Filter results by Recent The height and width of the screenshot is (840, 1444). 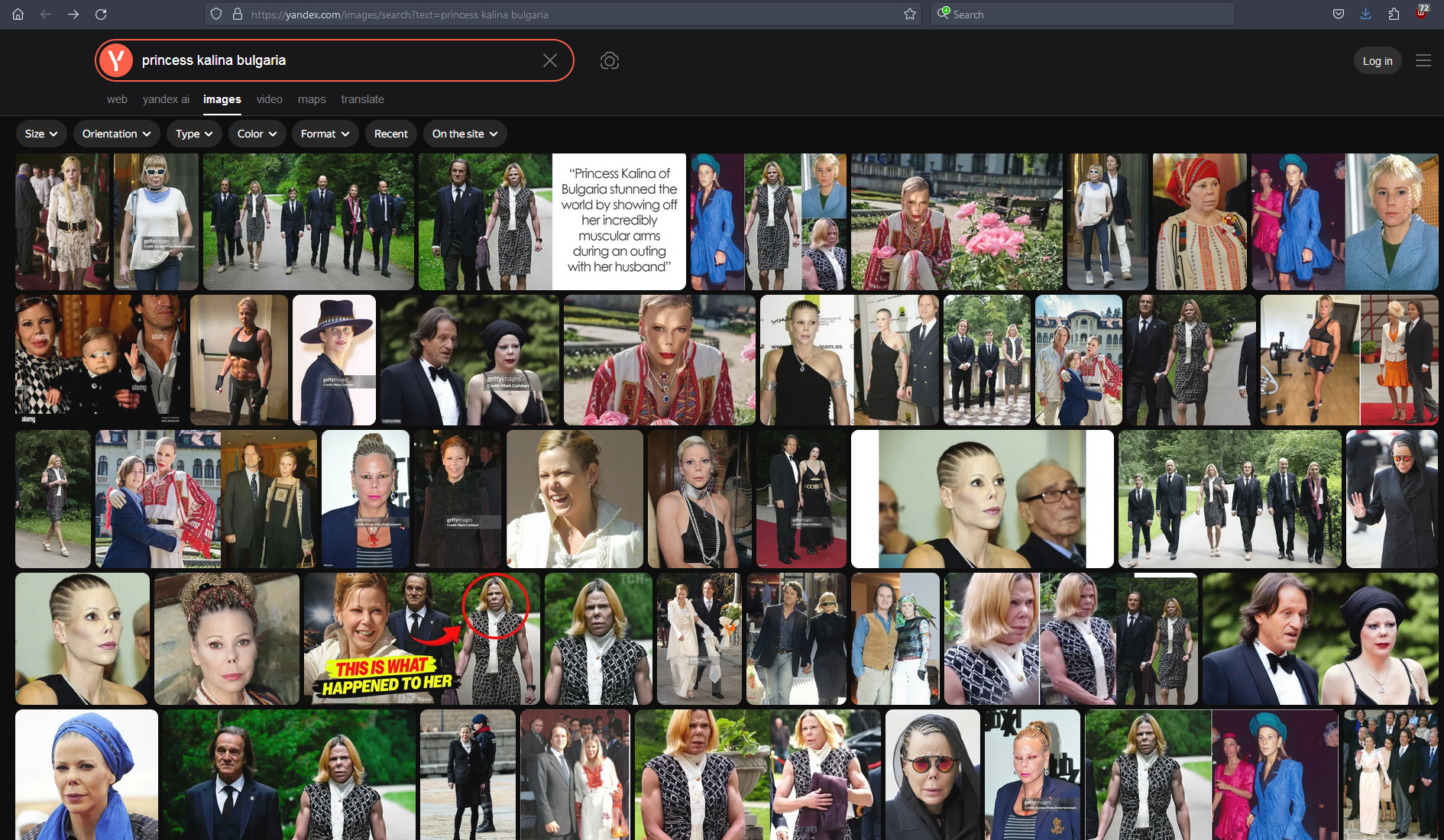pos(391,134)
